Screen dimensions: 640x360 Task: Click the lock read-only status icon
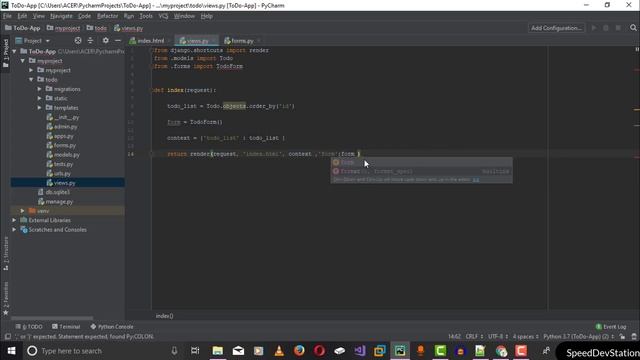click(622, 337)
